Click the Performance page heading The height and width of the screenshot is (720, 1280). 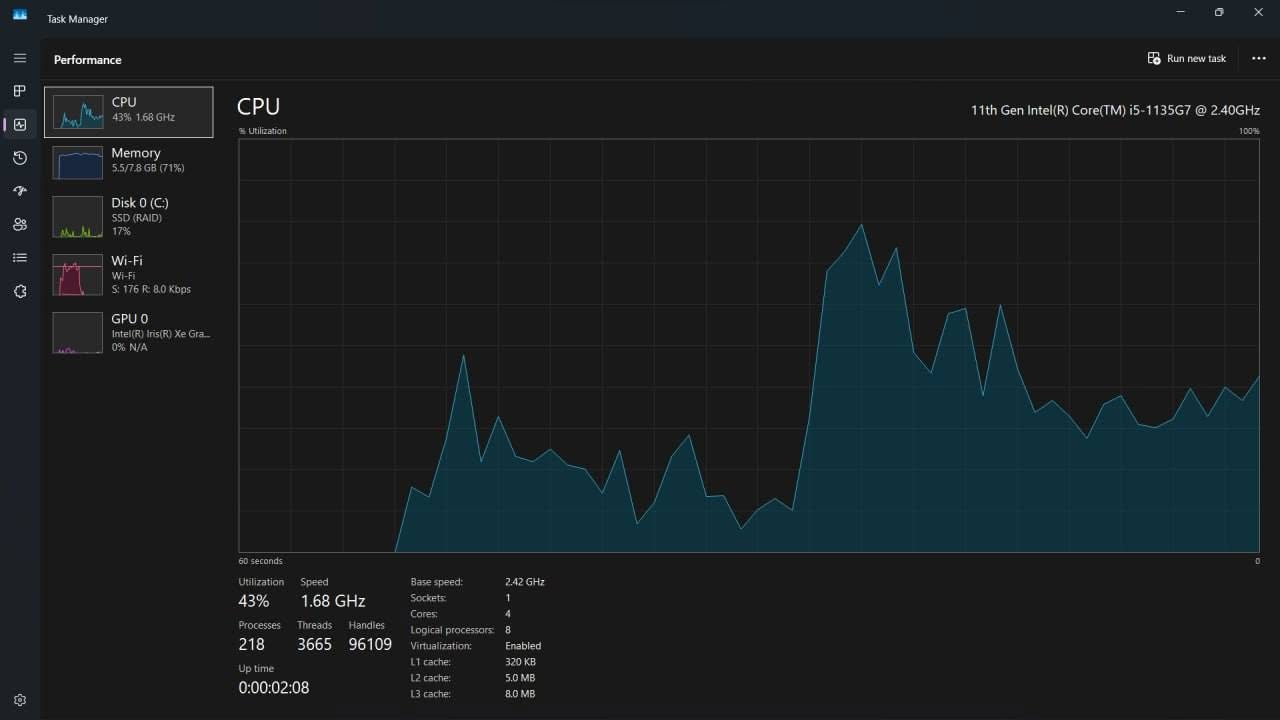point(88,60)
